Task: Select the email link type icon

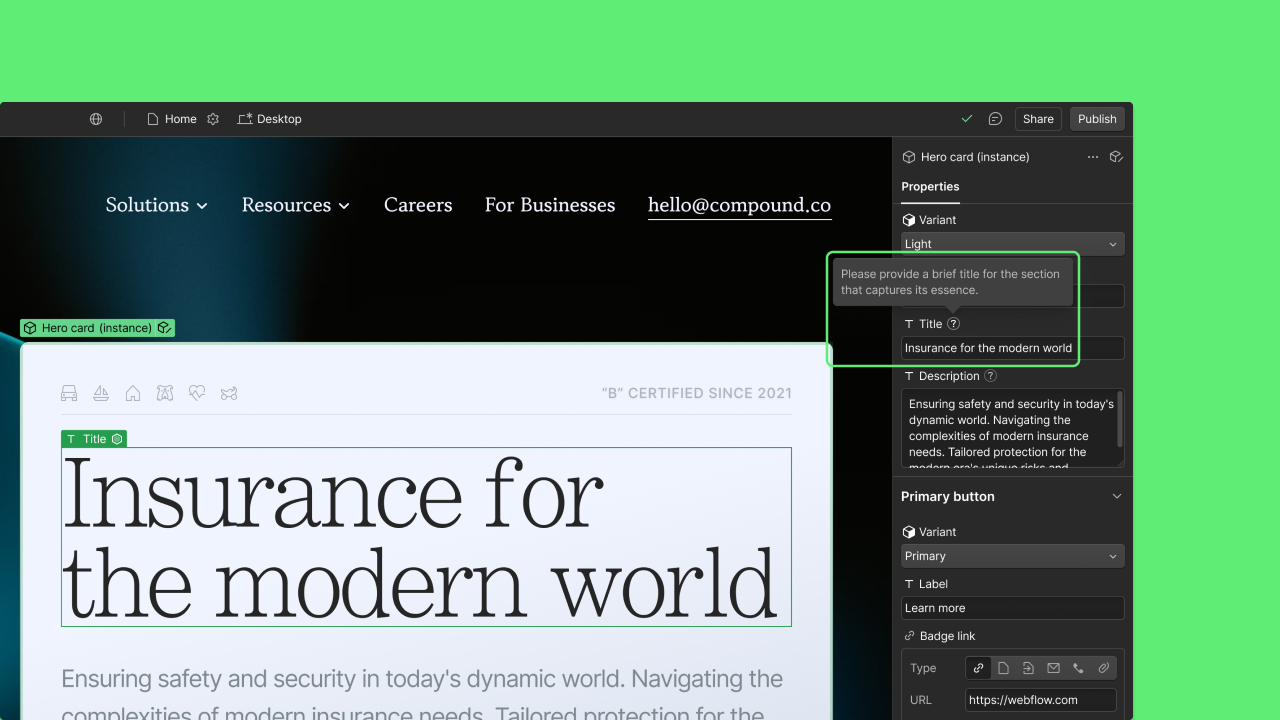Action: tap(1053, 667)
